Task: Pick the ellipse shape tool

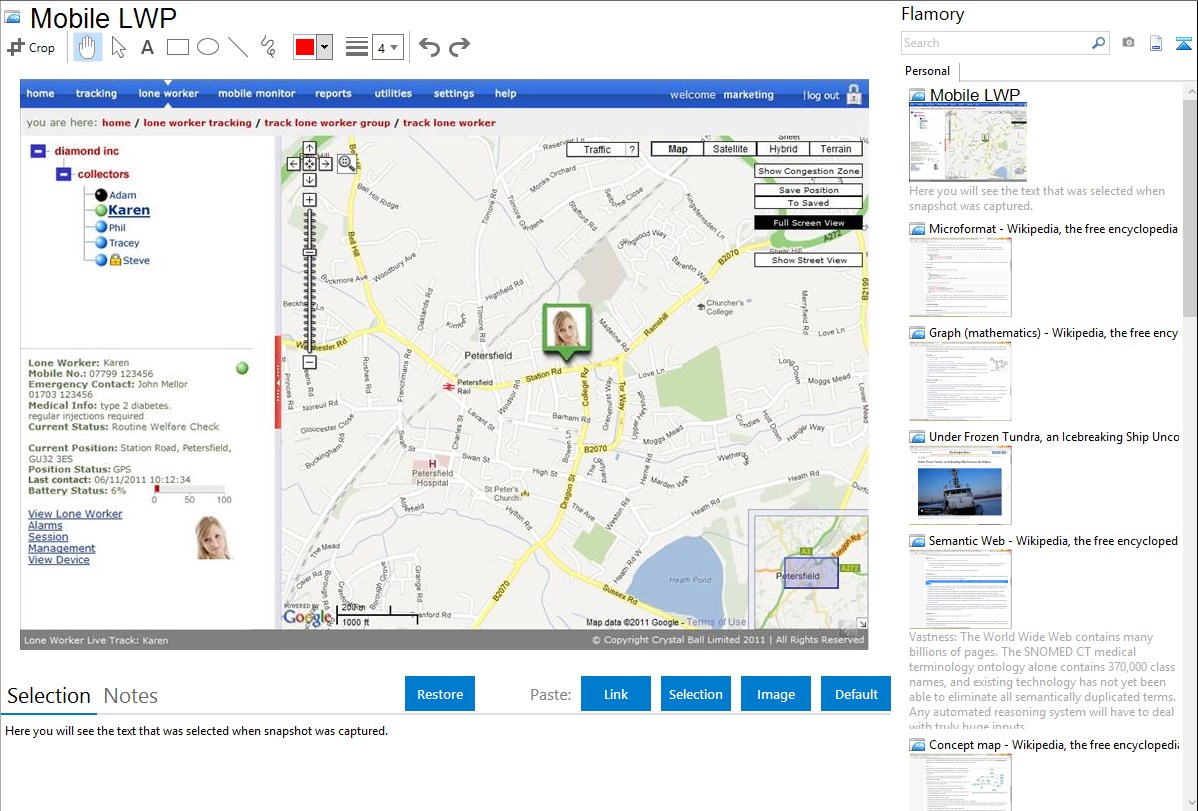Action: tap(208, 47)
